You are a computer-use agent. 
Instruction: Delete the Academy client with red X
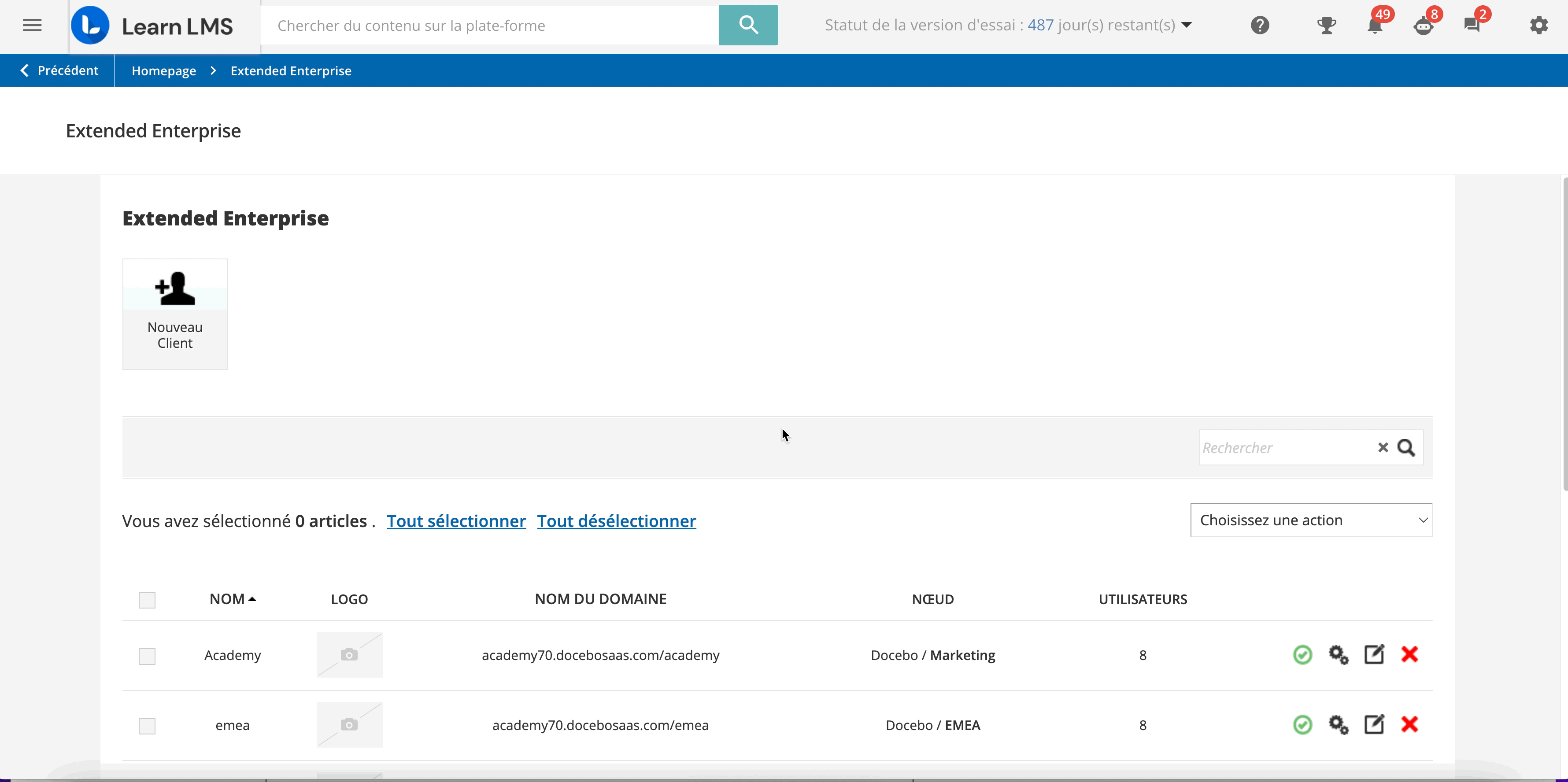tap(1410, 654)
